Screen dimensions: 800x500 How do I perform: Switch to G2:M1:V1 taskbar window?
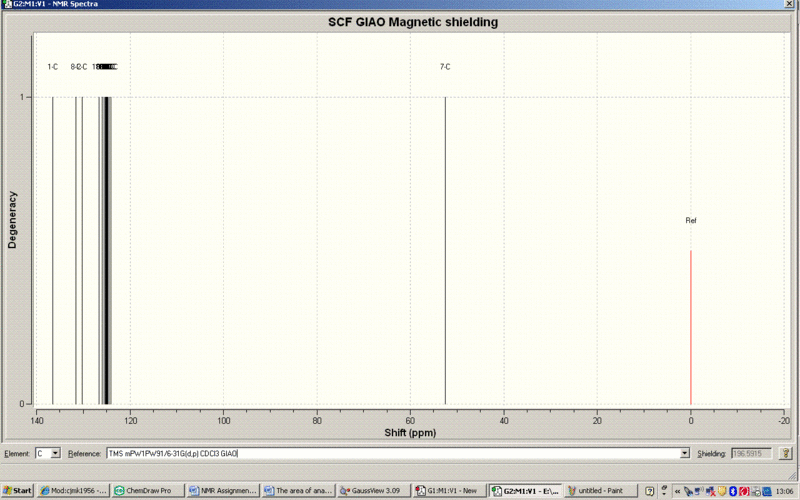524,491
